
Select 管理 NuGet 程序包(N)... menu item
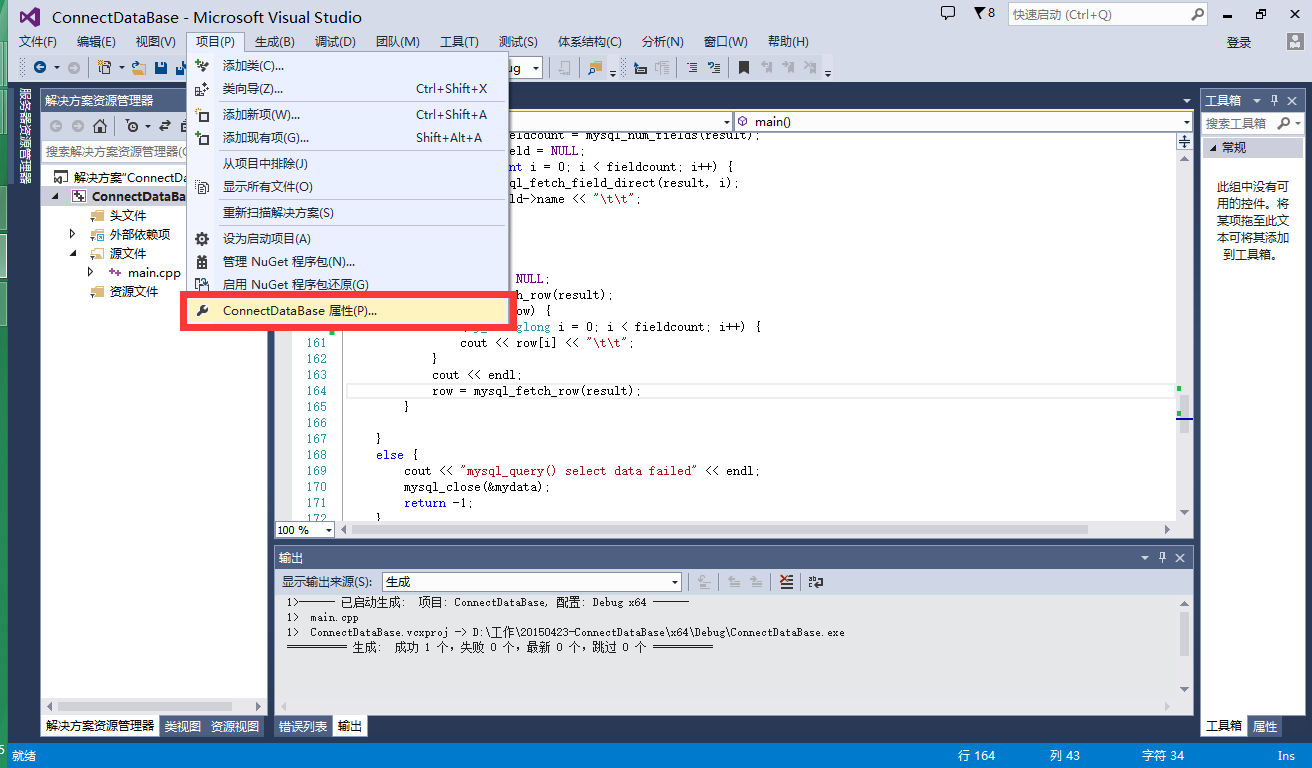(348, 262)
